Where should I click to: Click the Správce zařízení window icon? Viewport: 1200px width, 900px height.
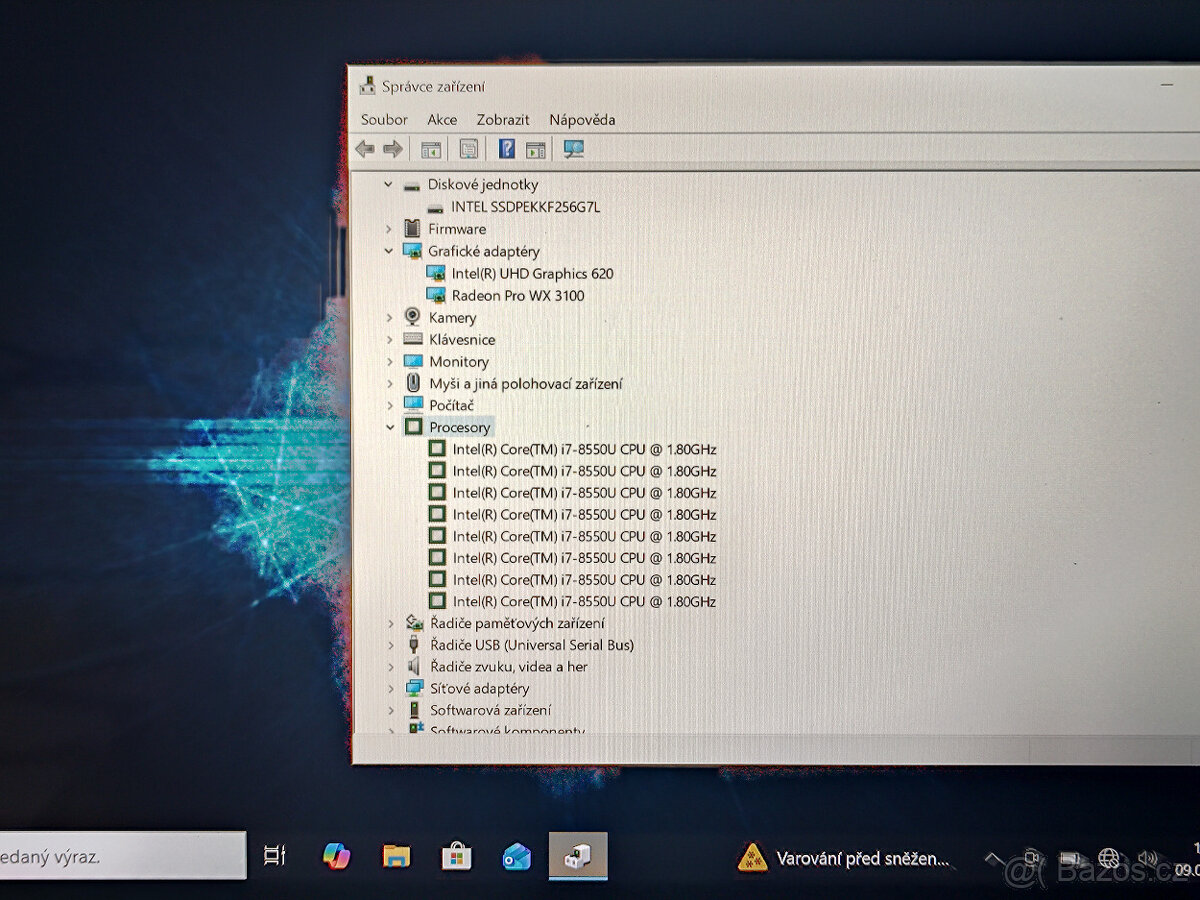[369, 85]
